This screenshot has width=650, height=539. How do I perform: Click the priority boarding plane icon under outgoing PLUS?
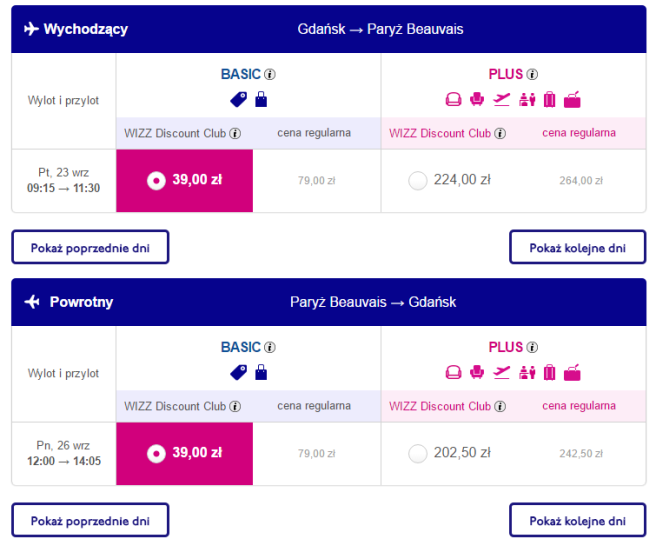coord(502,100)
